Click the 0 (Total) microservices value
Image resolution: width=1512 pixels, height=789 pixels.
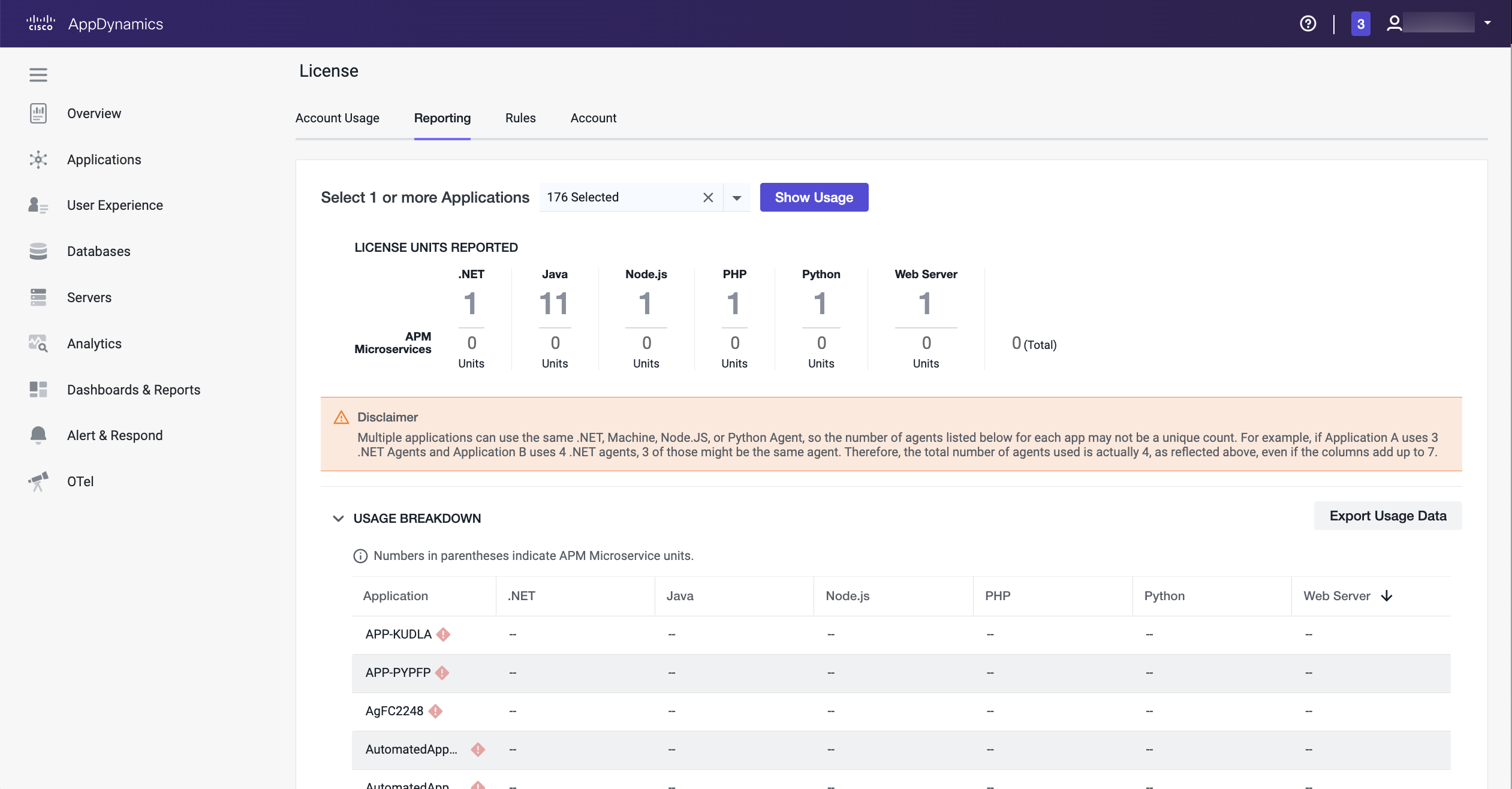click(x=1034, y=344)
